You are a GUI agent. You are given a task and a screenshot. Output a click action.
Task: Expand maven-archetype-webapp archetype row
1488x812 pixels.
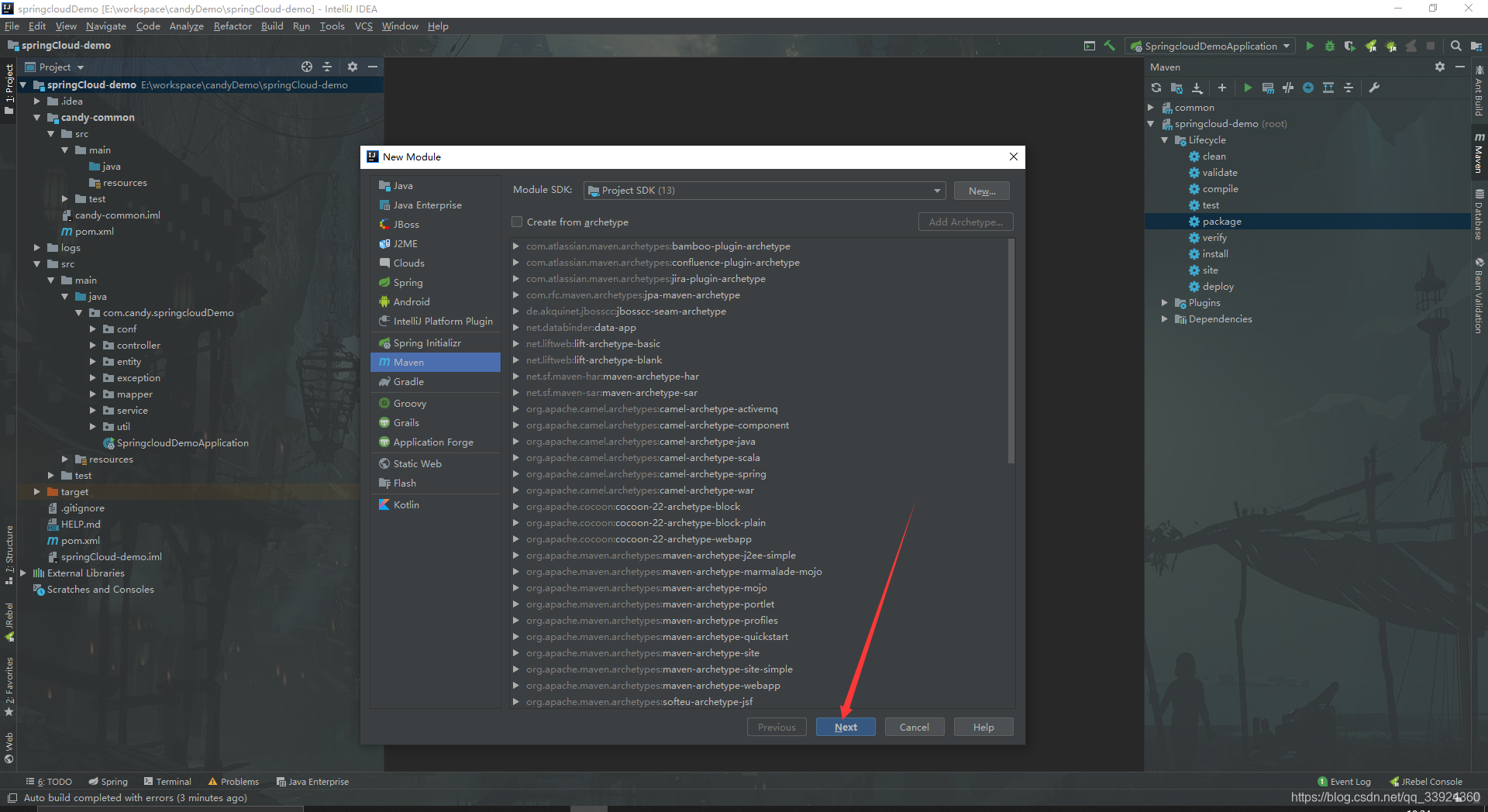516,686
